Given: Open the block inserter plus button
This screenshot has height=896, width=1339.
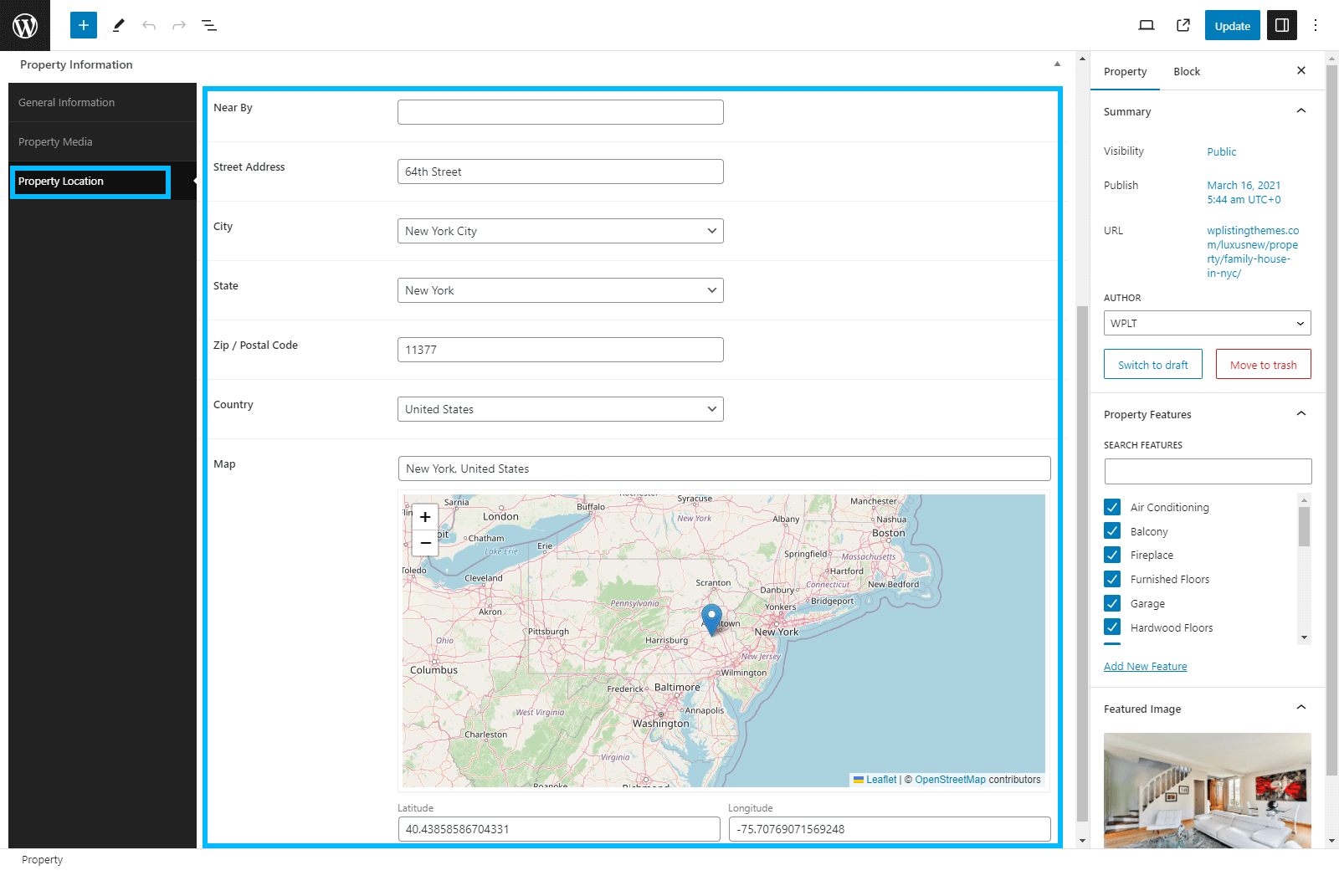Looking at the screenshot, I should click(84, 25).
